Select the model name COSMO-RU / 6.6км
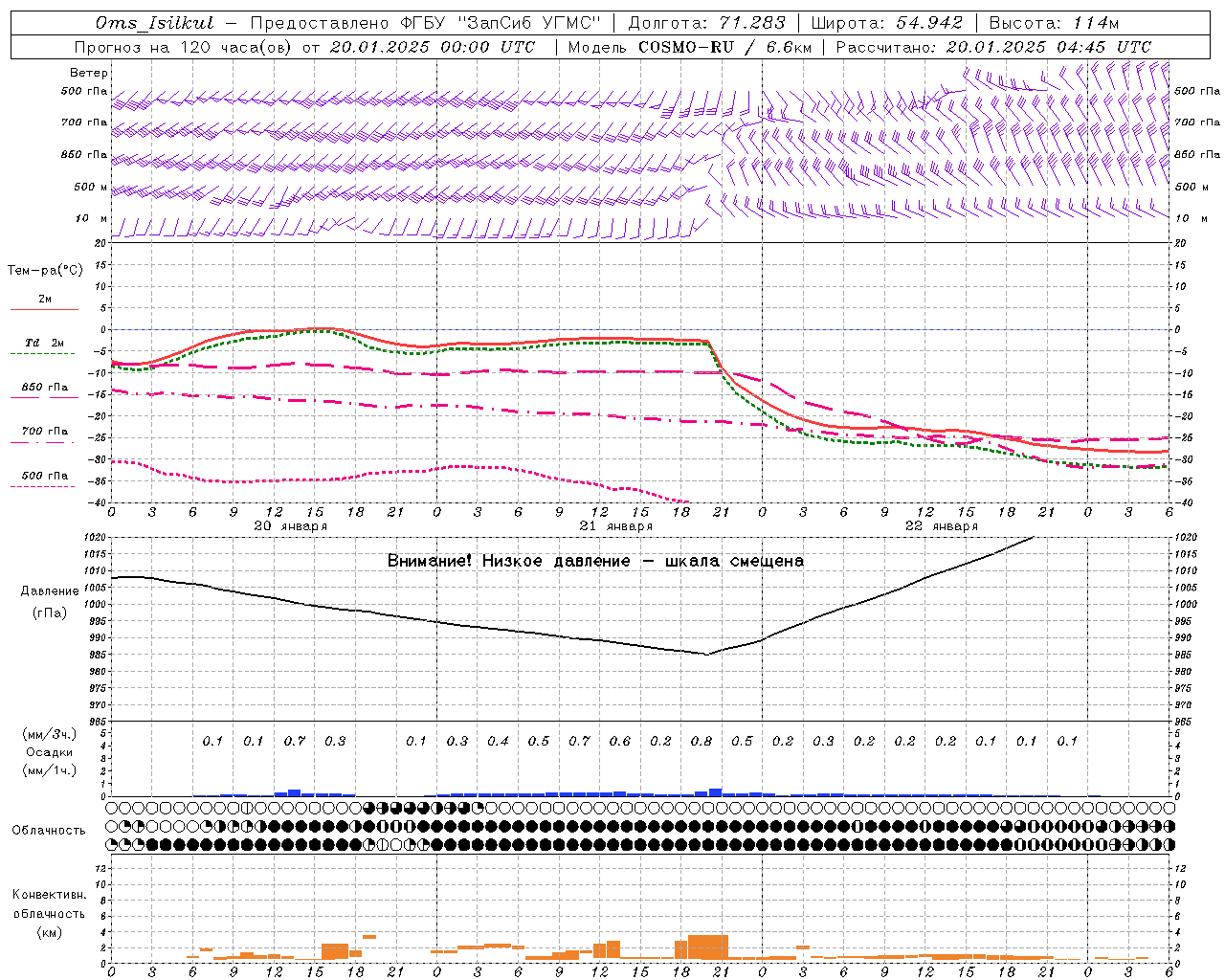Viewport: 1225px width, 980px height. (x=724, y=47)
